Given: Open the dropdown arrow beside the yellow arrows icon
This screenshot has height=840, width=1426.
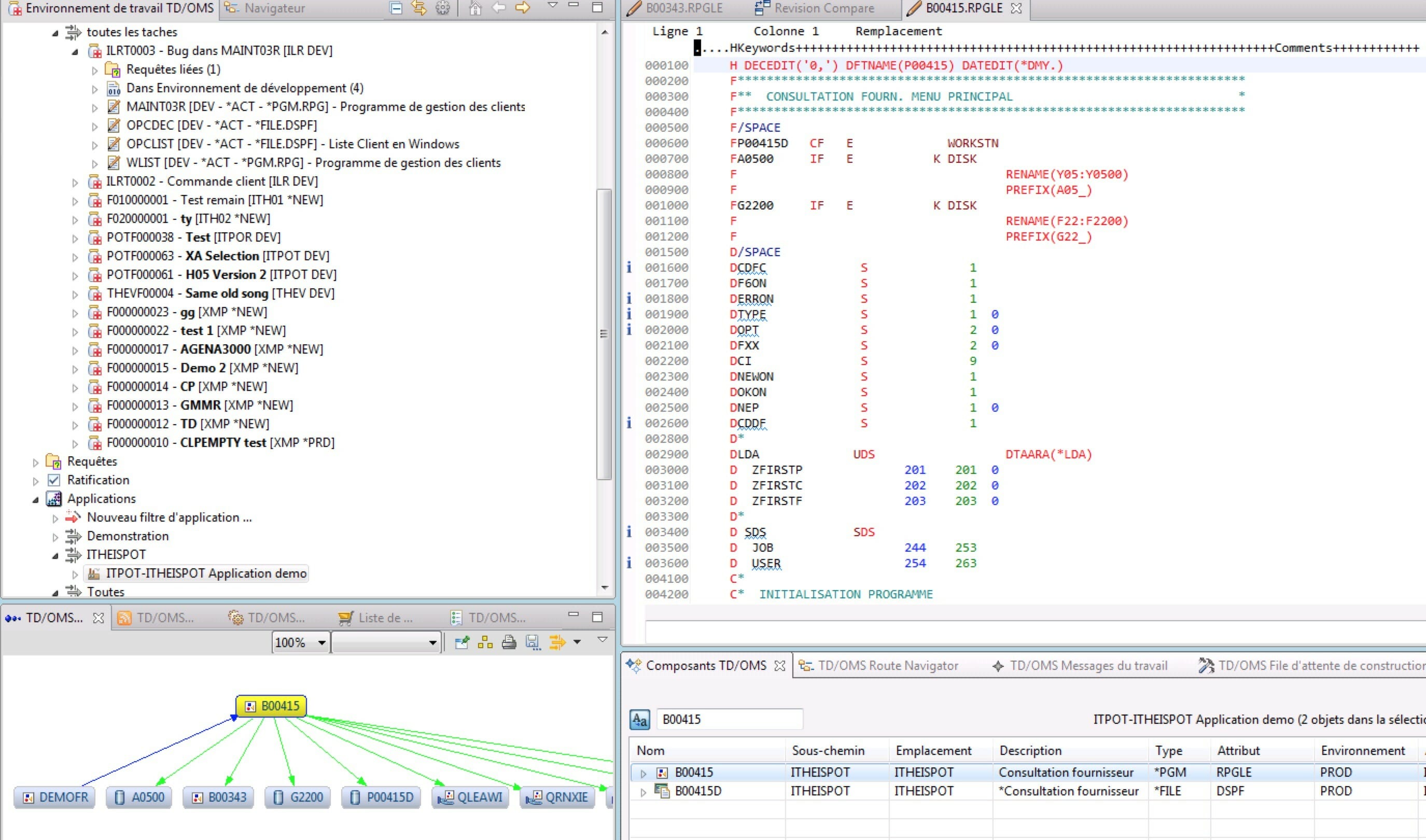Looking at the screenshot, I should [x=577, y=642].
